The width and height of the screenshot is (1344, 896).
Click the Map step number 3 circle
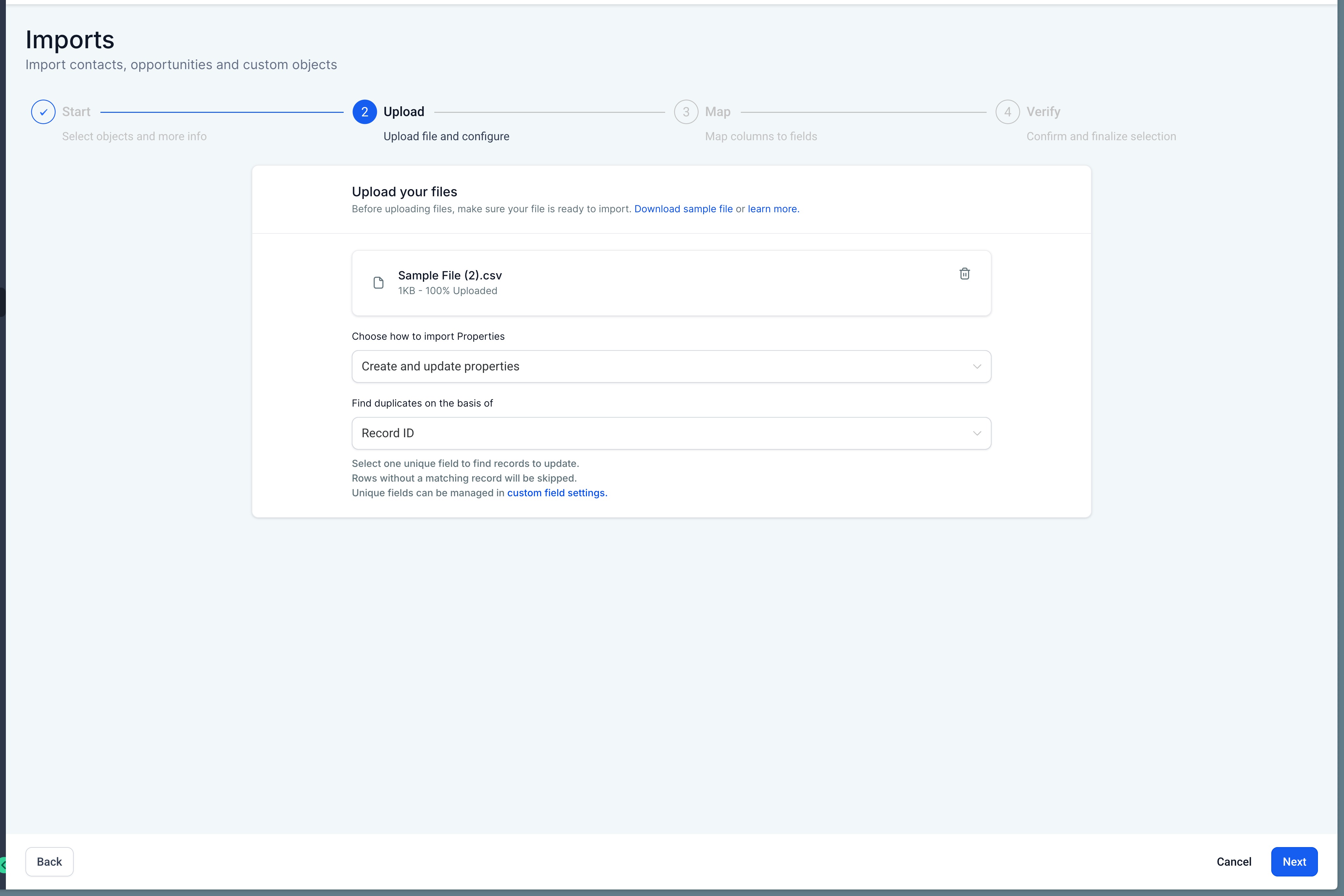click(x=686, y=112)
